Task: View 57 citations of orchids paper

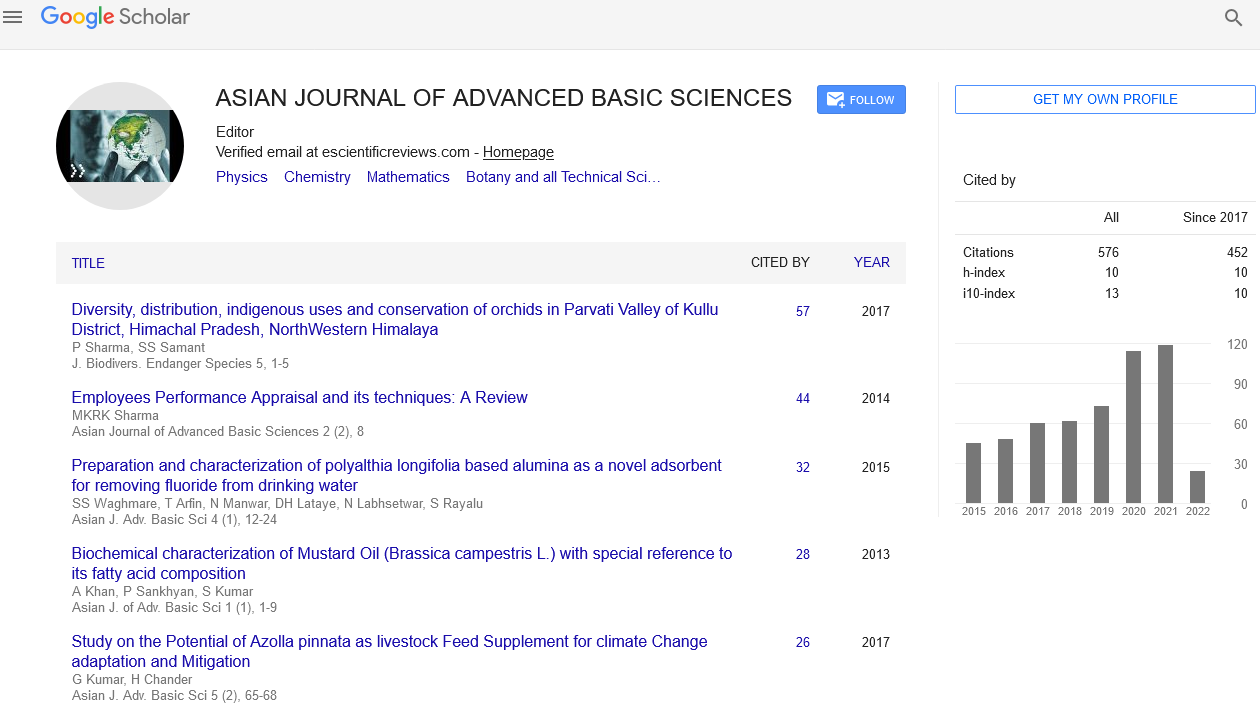Action: [803, 311]
